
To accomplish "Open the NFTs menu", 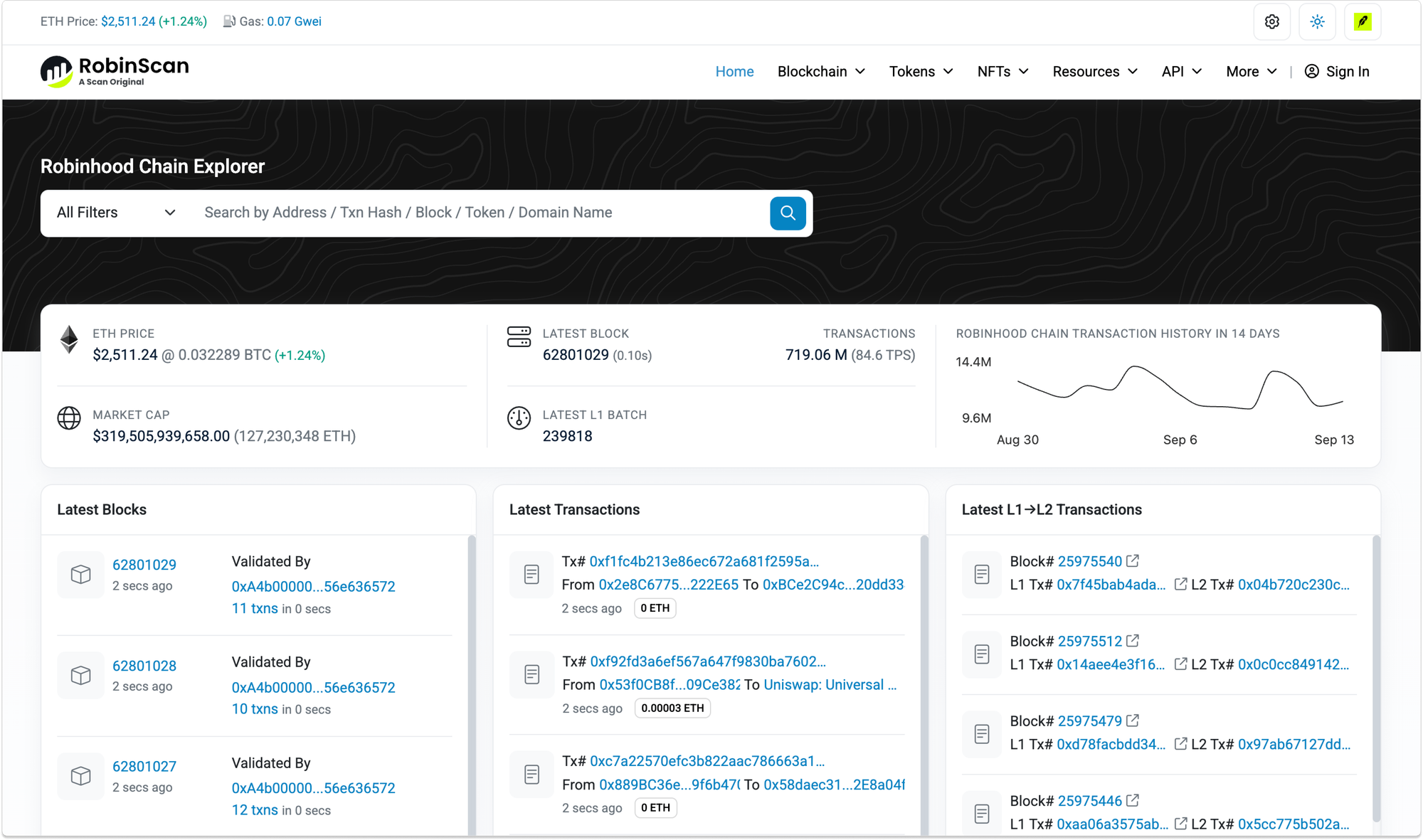I will click(1003, 71).
